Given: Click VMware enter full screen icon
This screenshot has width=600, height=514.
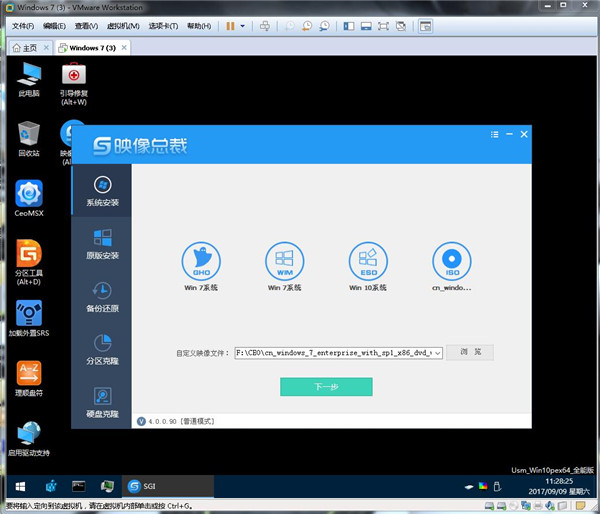Looking at the screenshot, I should [x=383, y=26].
